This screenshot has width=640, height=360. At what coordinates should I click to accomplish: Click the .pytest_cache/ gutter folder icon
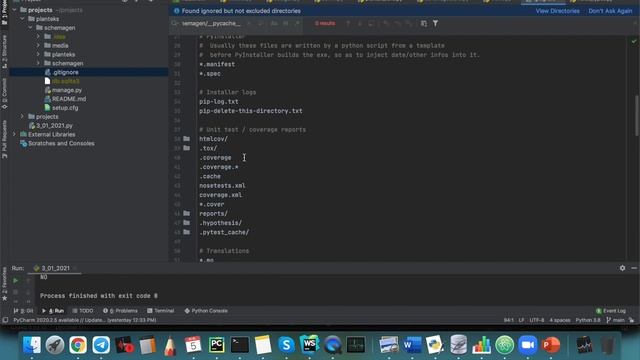[x=187, y=232]
